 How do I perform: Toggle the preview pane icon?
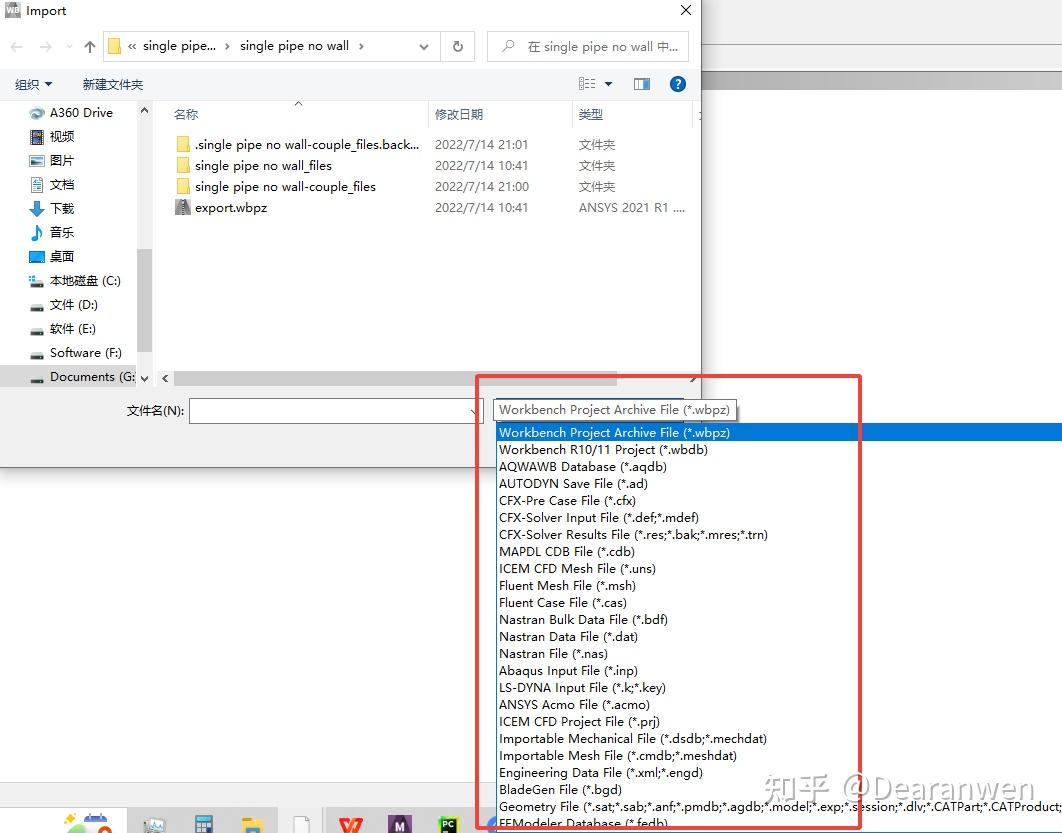tap(641, 84)
